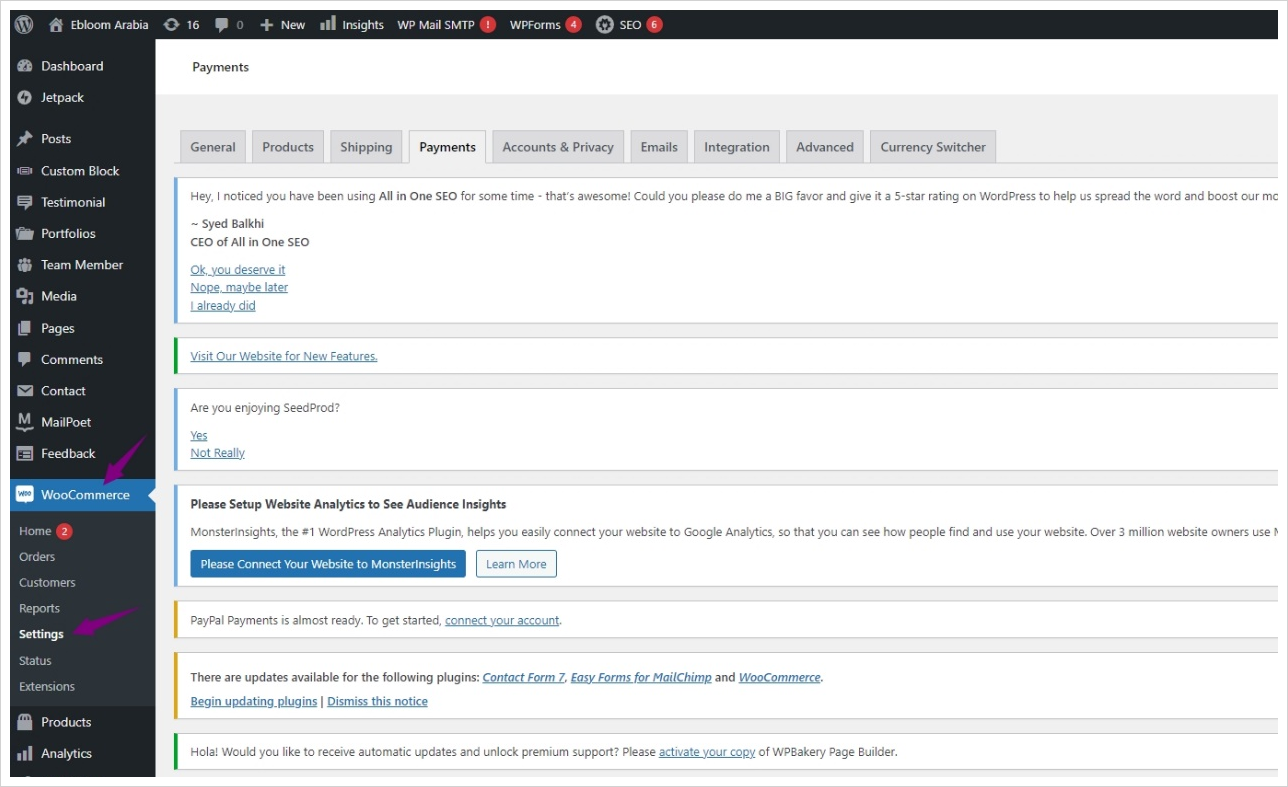This screenshot has width=1288, height=787.
Task: Click the Comments speech bubble sidebar icon
Action: pos(25,360)
